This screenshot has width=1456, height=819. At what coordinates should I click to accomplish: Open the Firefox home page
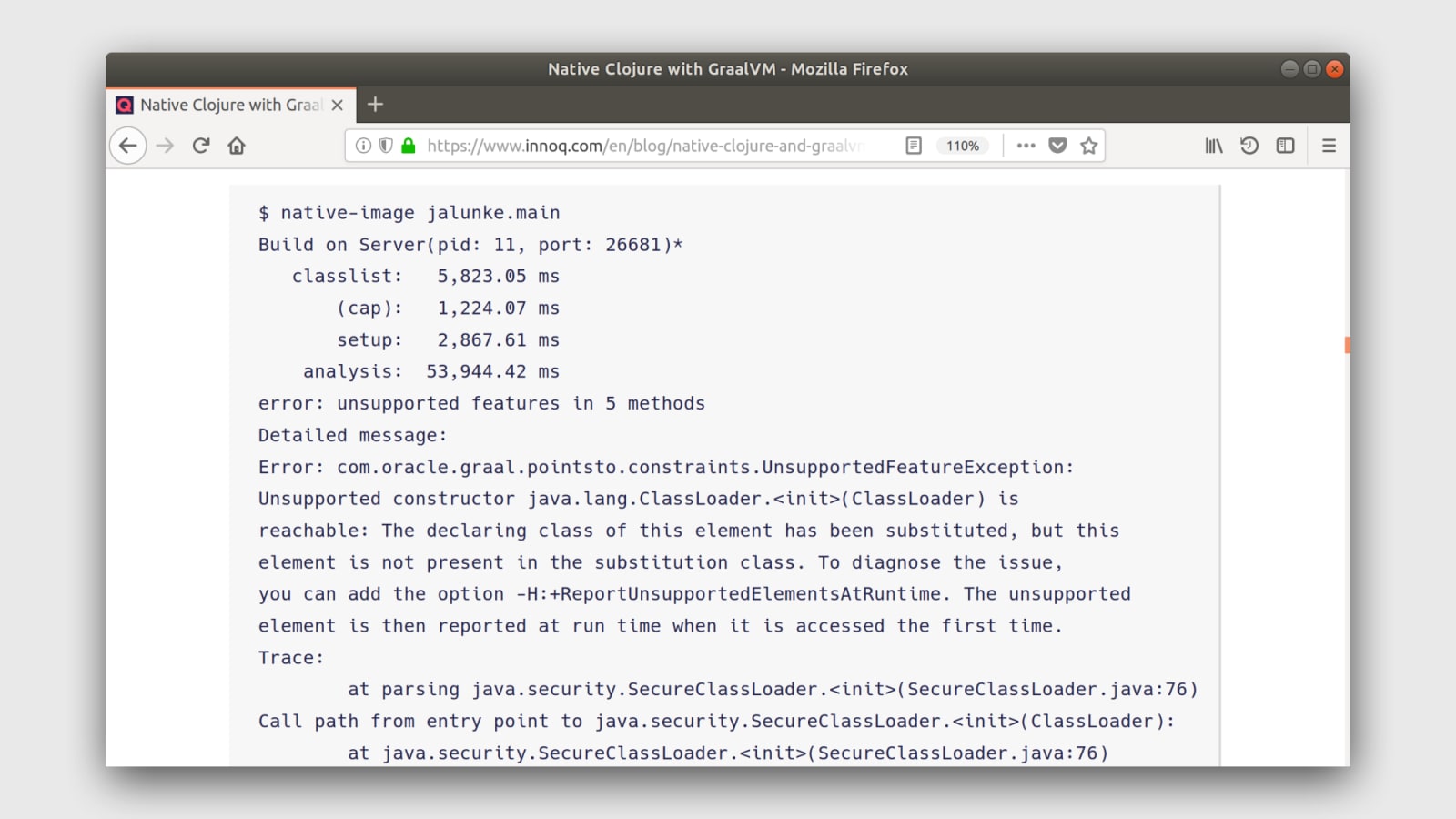coord(237,146)
